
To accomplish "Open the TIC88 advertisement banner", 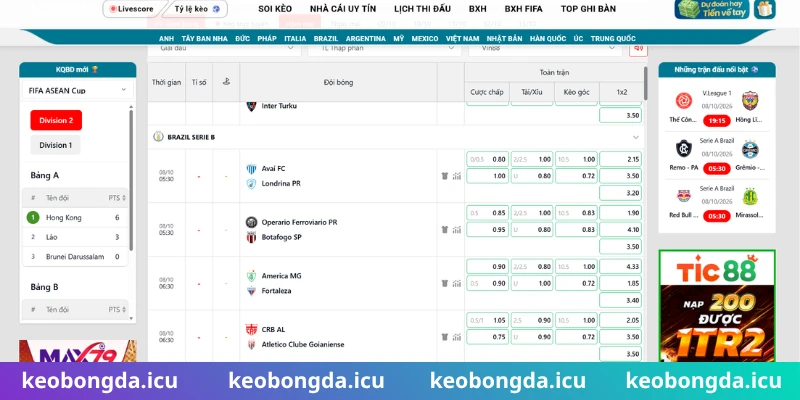I will coord(717,305).
